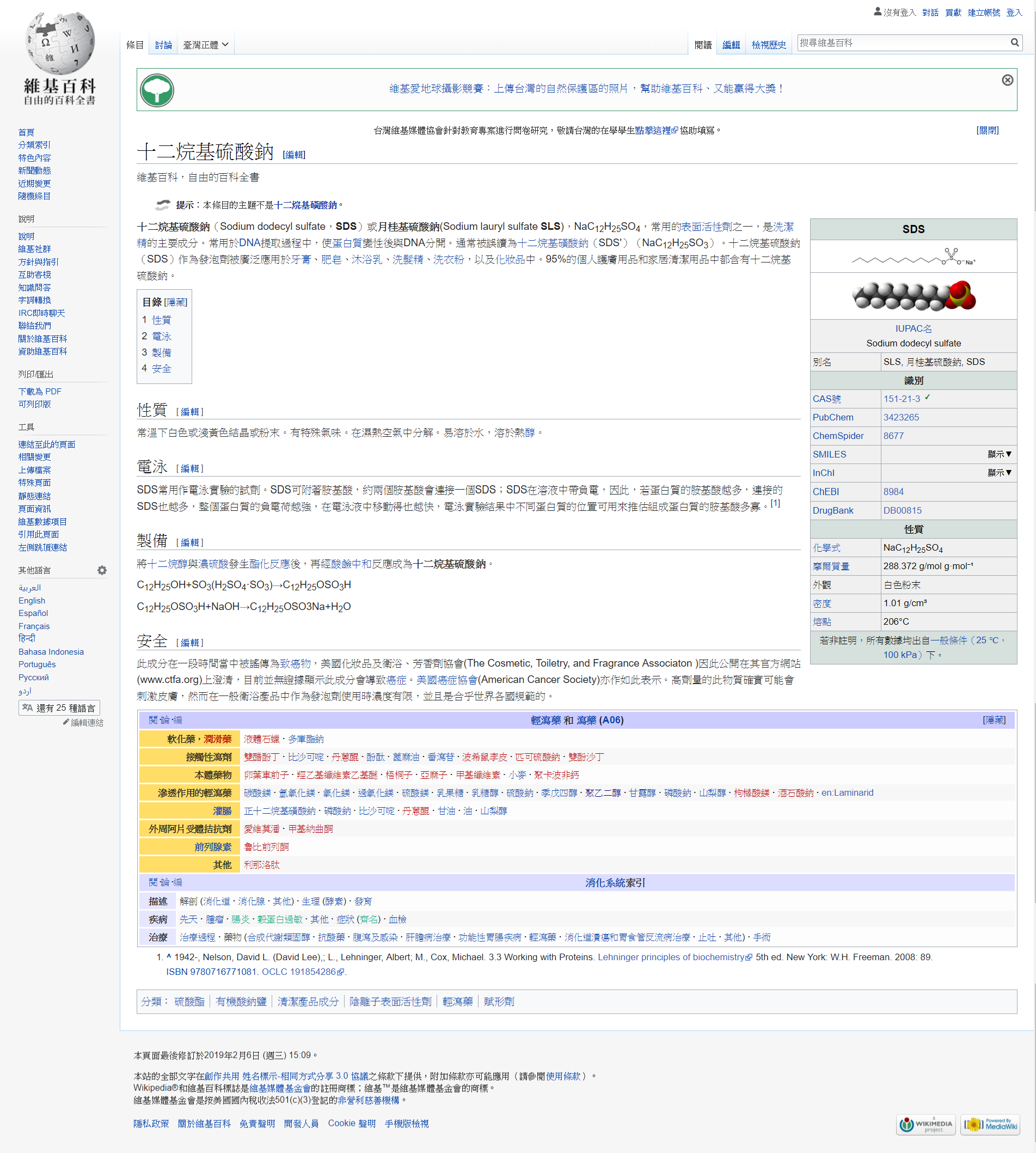This screenshot has height=1153, width=1036.
Task: Show 25 more languages button
Action: (x=59, y=707)
